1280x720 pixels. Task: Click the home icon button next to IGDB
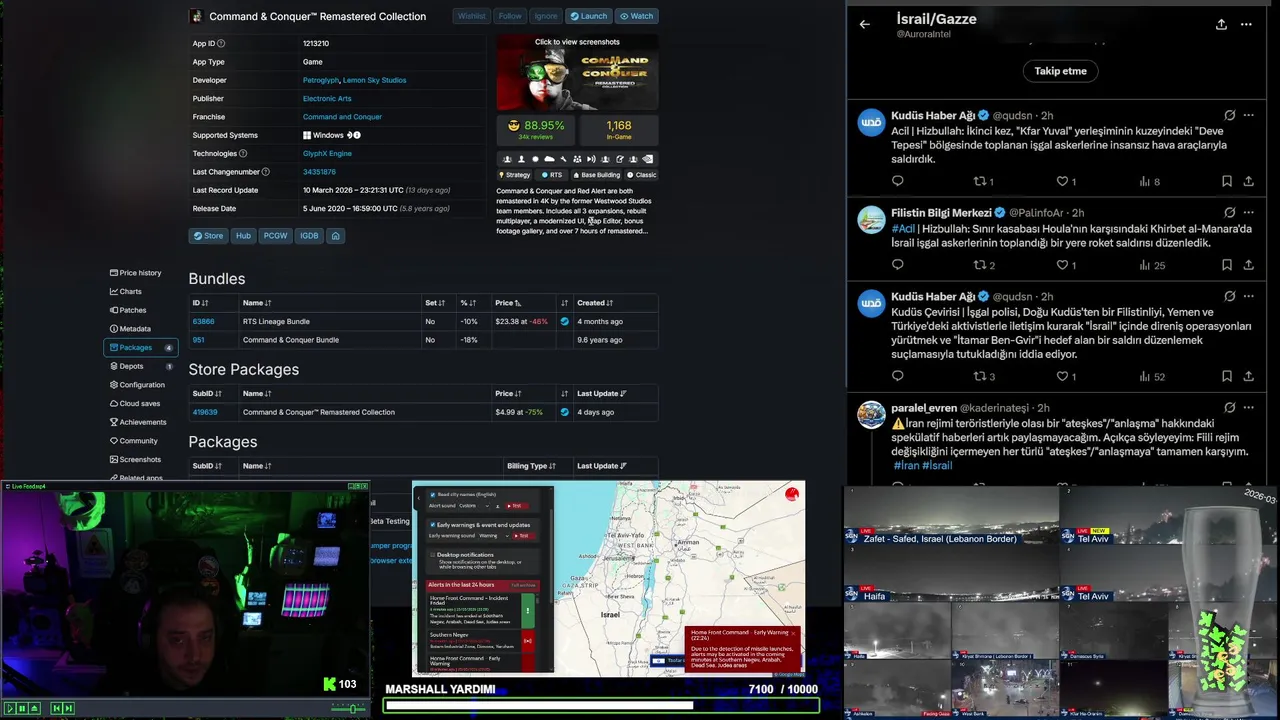(336, 236)
